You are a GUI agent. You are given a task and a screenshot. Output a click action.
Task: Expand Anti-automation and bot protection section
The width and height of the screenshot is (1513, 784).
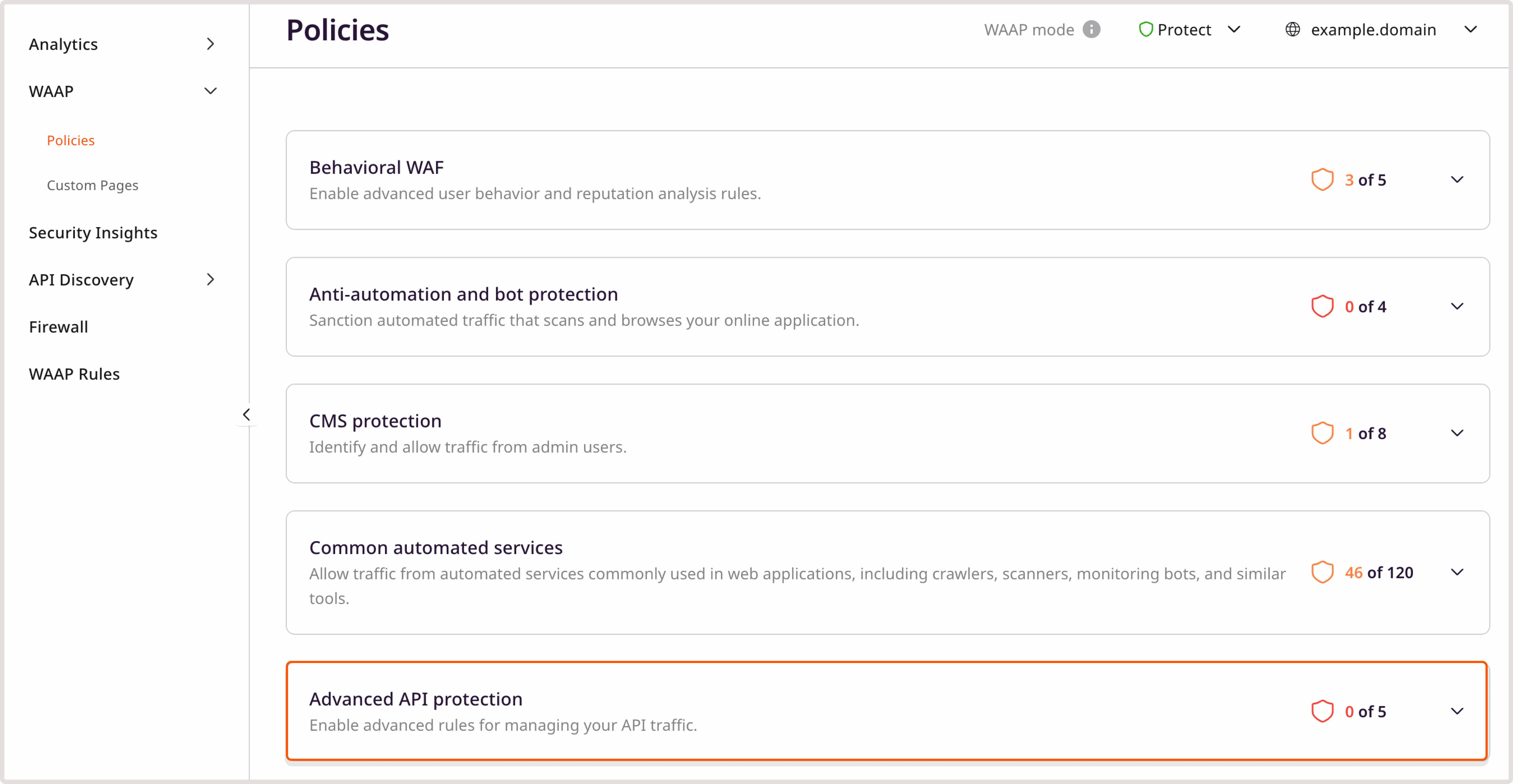[1457, 307]
